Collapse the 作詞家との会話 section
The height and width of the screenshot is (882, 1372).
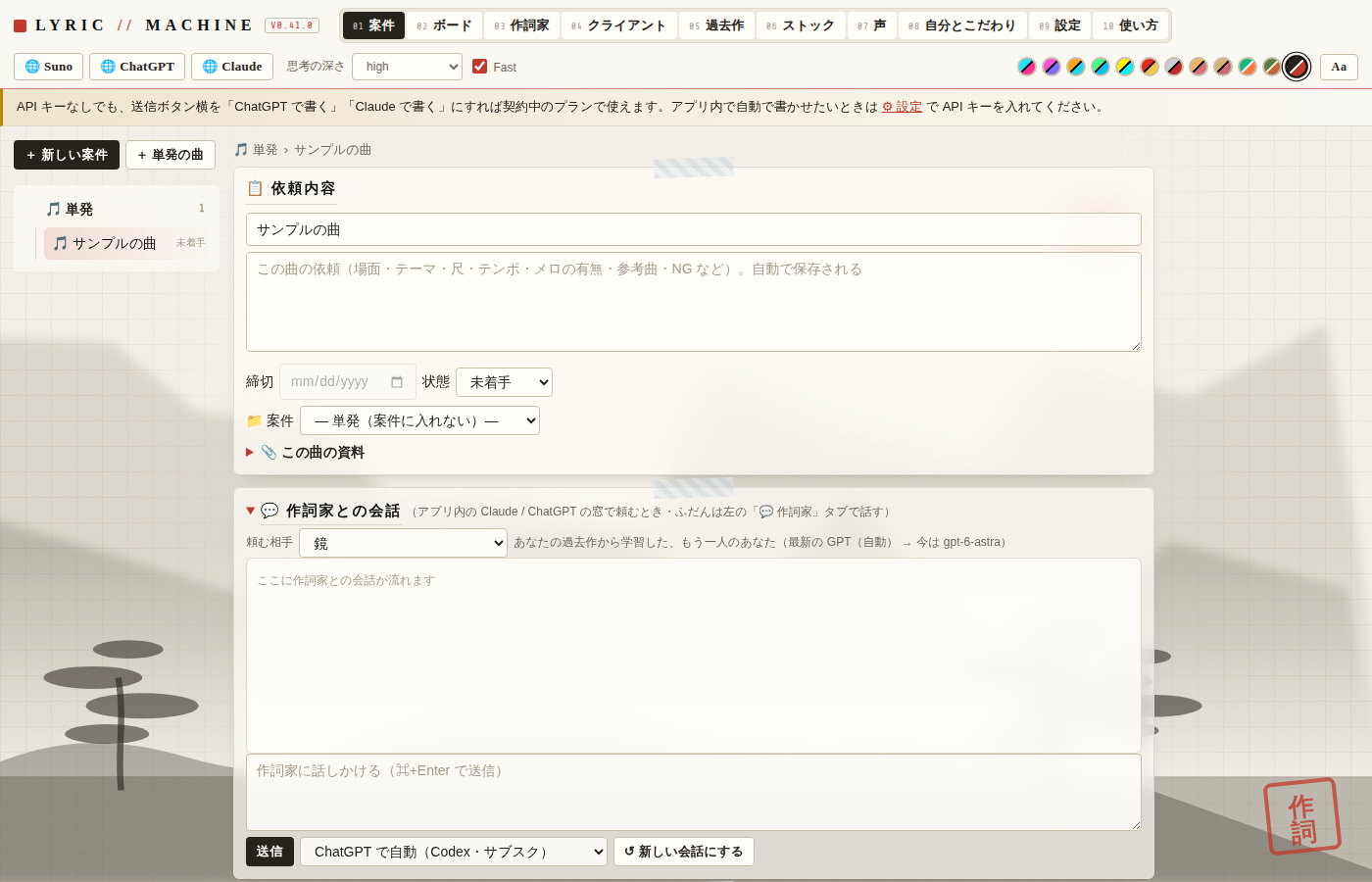[323, 511]
